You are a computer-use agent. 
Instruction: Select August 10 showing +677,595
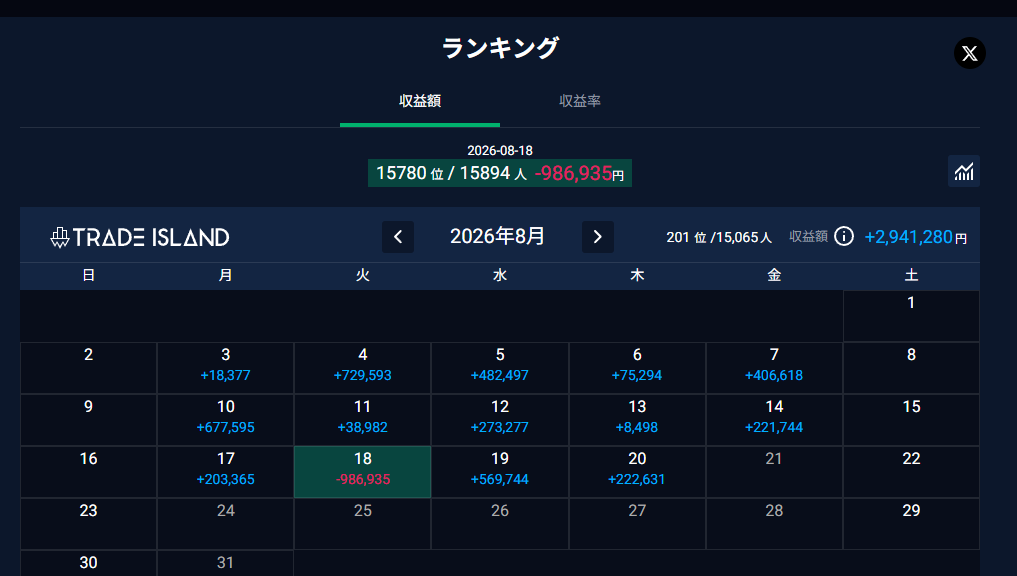226,420
